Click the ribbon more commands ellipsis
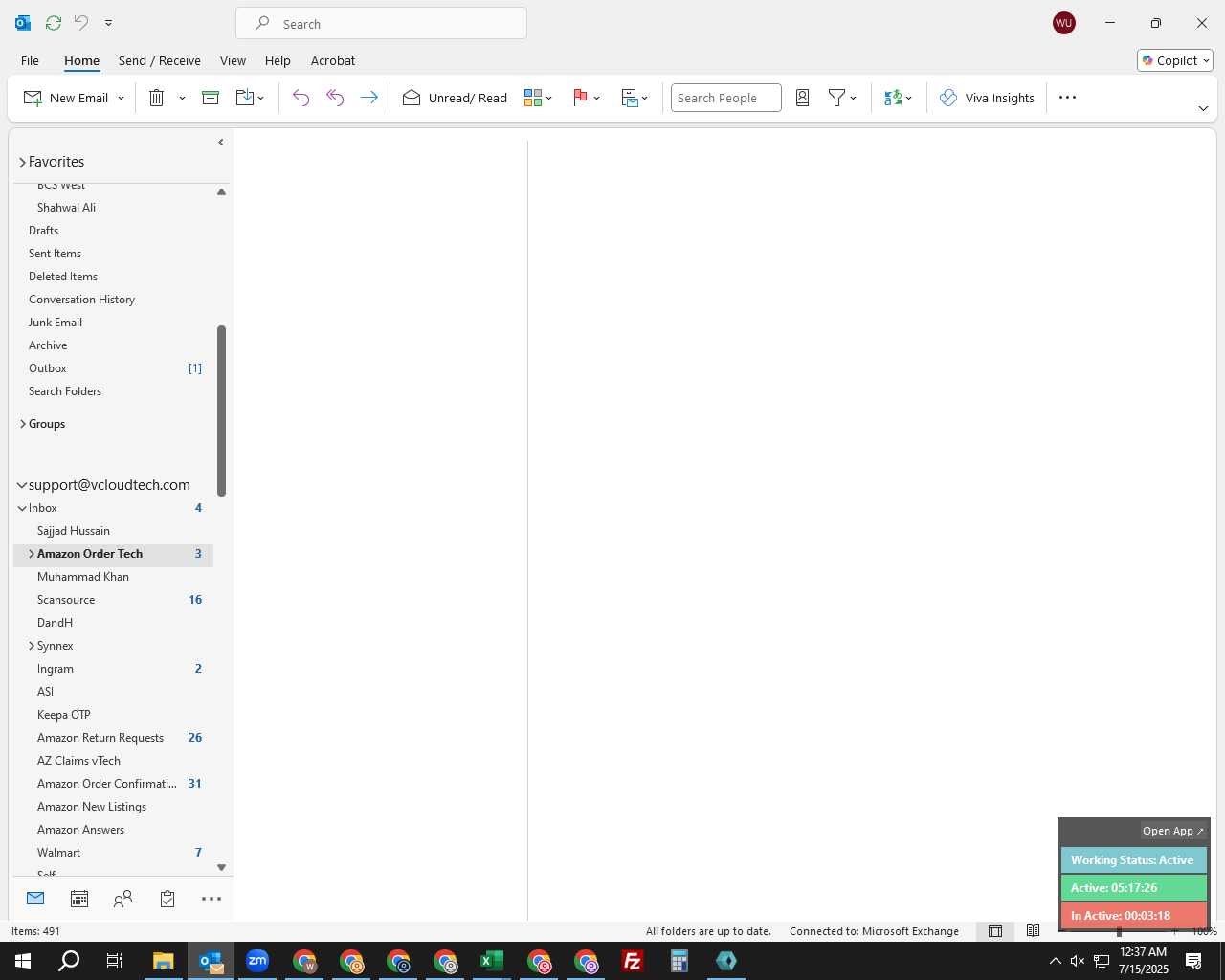 tap(1067, 98)
